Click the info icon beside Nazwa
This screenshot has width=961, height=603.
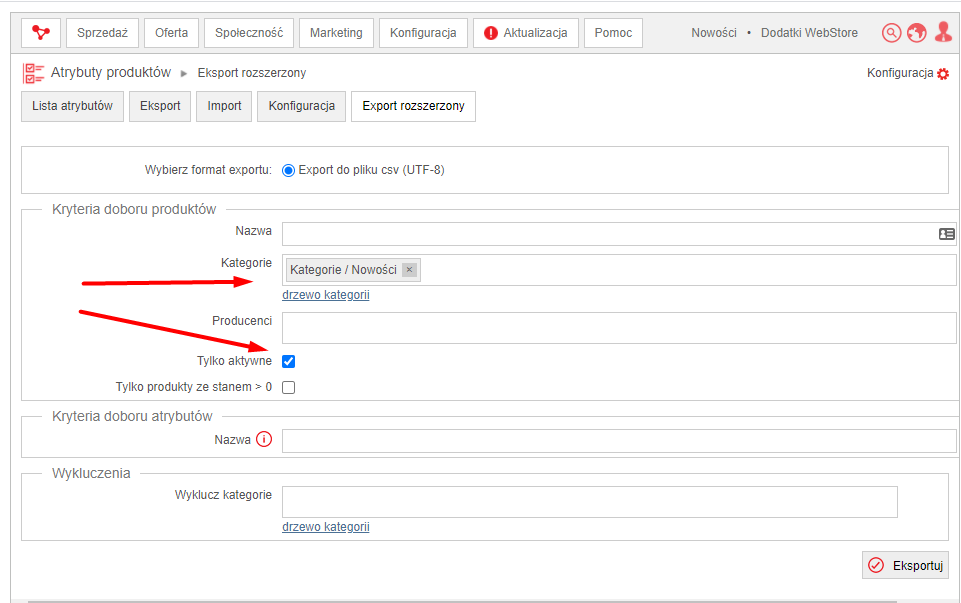click(264, 439)
